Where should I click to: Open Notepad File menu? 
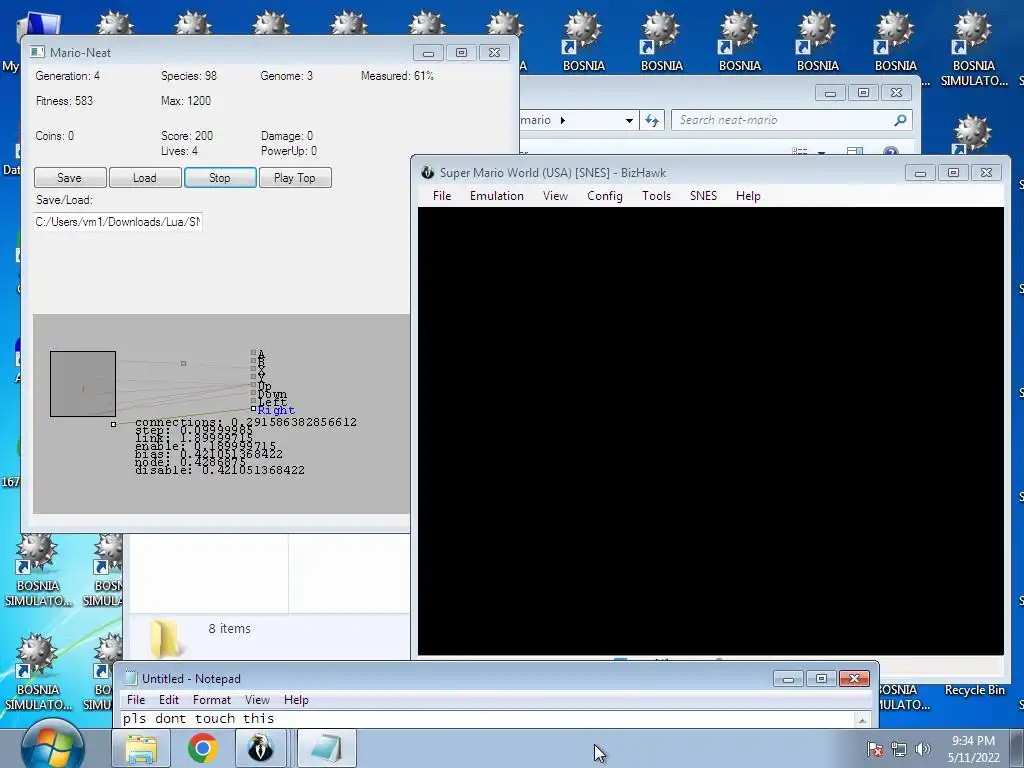pyautogui.click(x=136, y=699)
